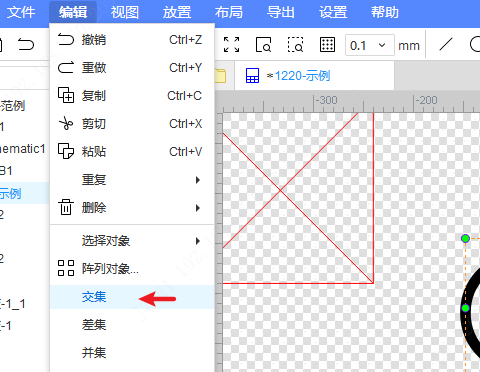Image resolution: width=480 pixels, height=372 pixels.
Task: Choose 复制 from the edit menu
Action: click(132, 96)
